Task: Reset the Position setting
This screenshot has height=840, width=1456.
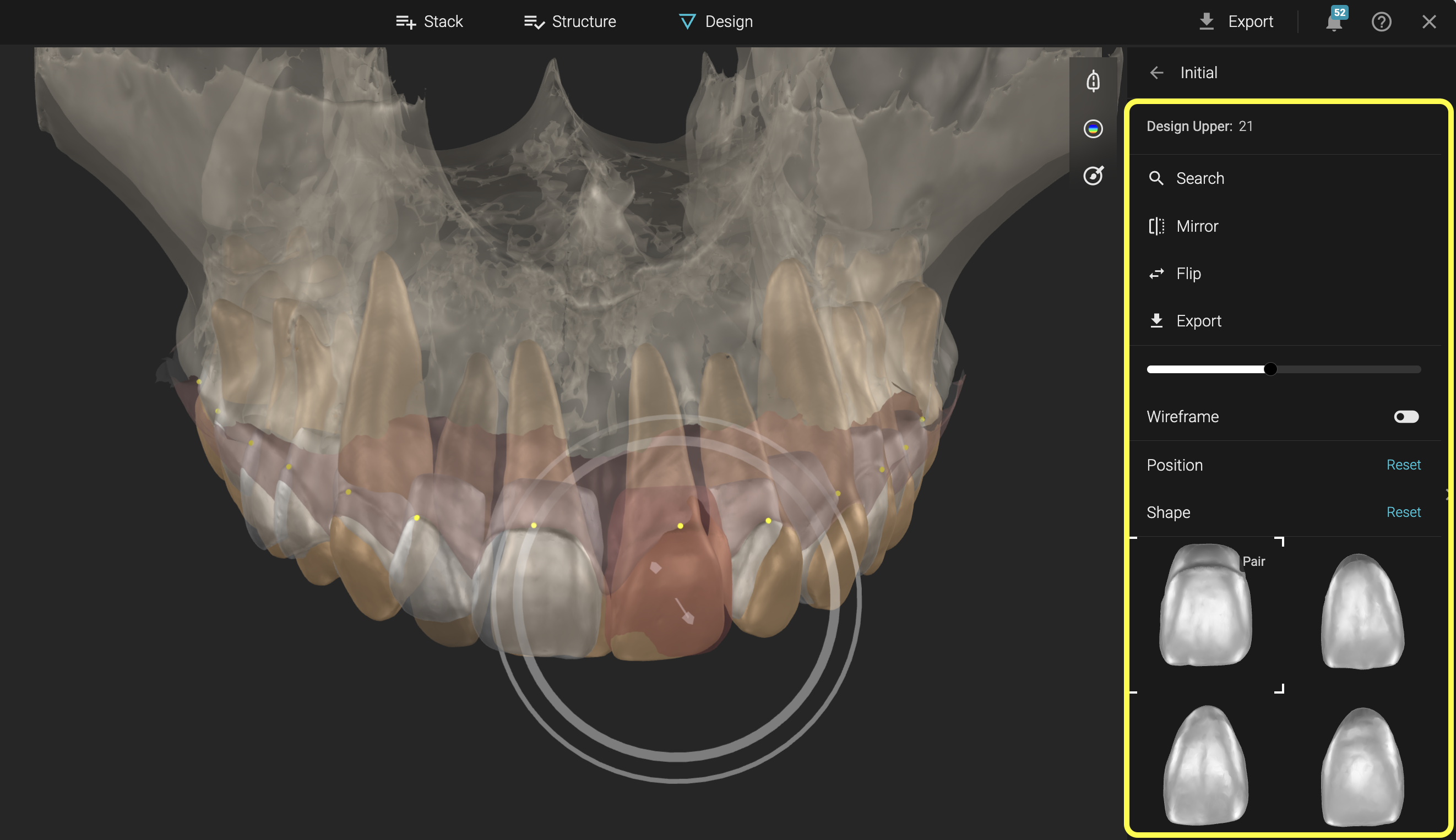Action: 1403,465
